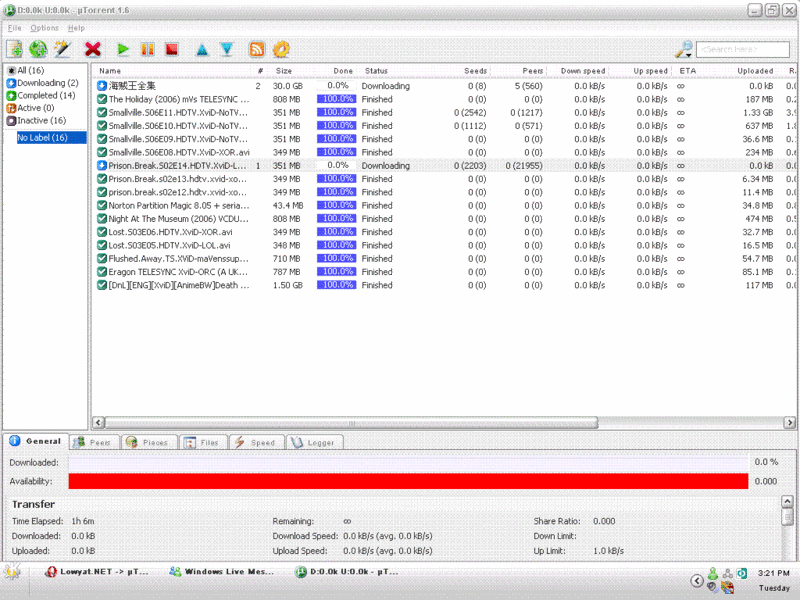Sort by the Up speed column header
The height and width of the screenshot is (600, 800).
650,71
